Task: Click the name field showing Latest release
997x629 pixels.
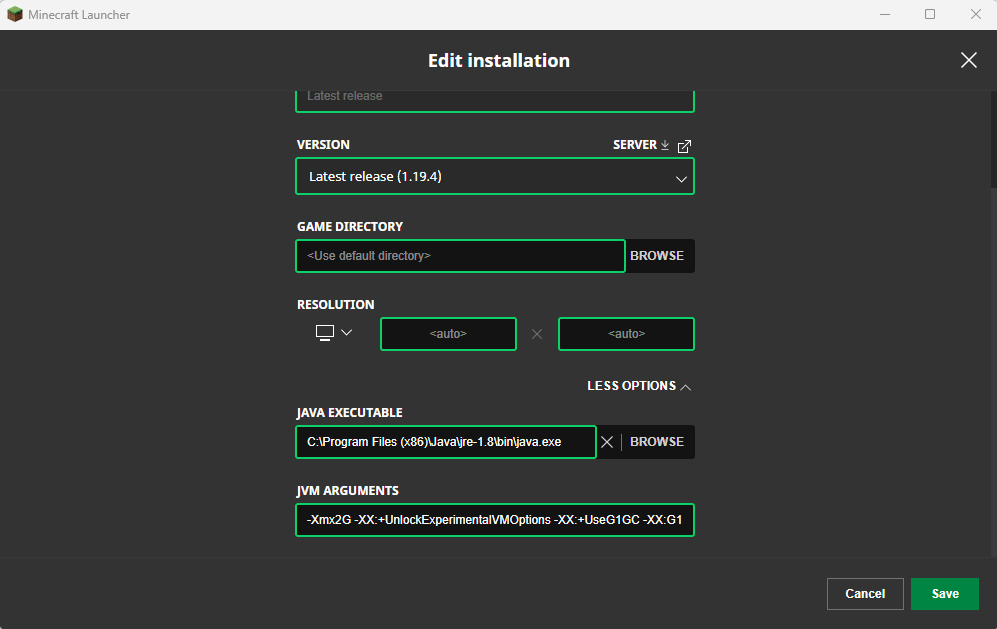Action: tap(495, 100)
